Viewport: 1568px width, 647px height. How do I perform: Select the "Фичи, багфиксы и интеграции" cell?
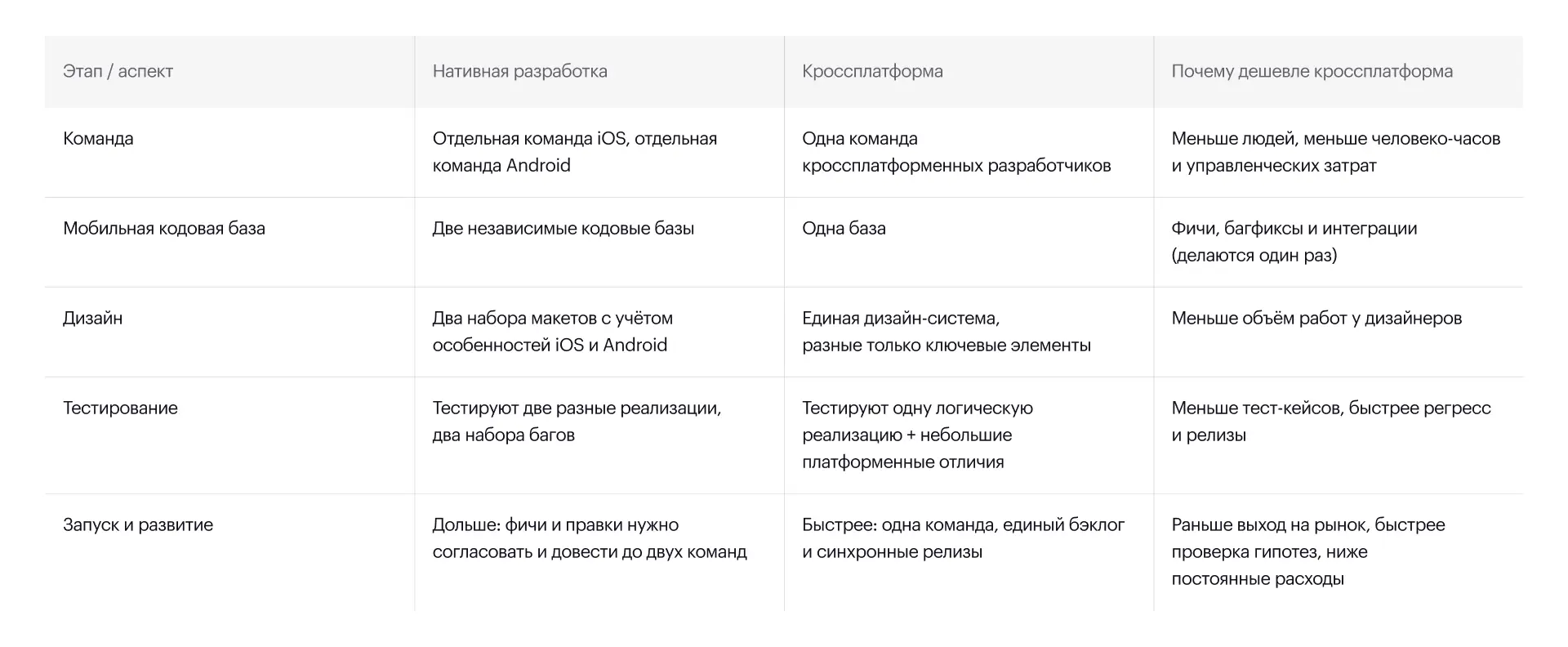1294,242
